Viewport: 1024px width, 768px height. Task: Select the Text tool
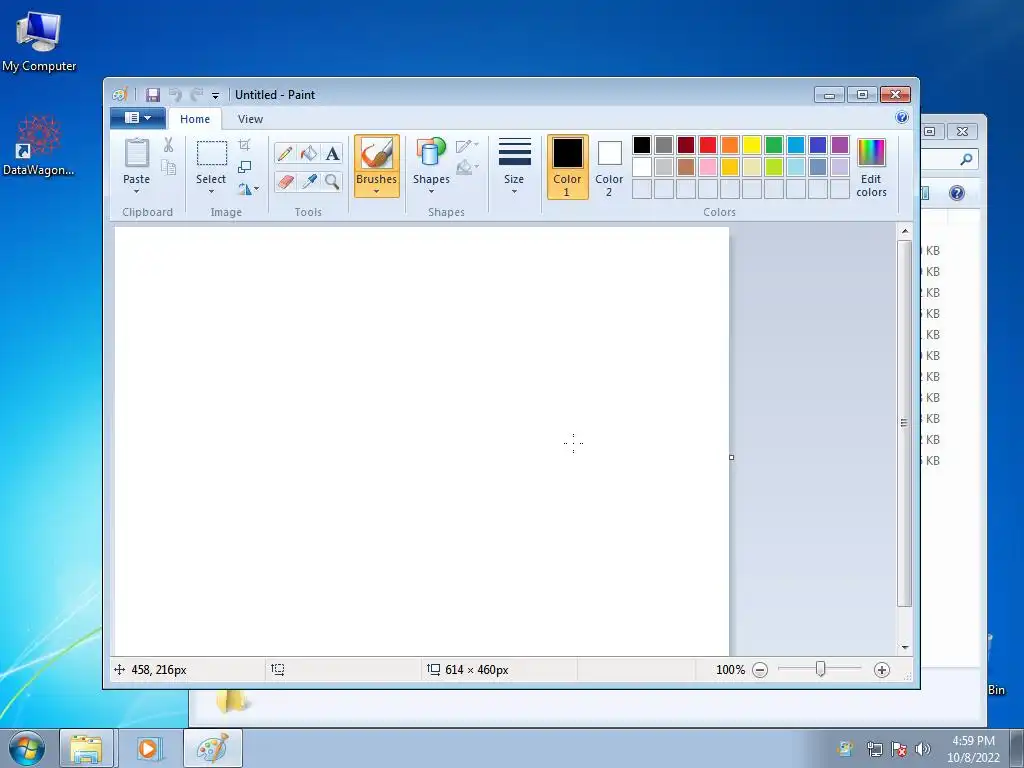332,153
